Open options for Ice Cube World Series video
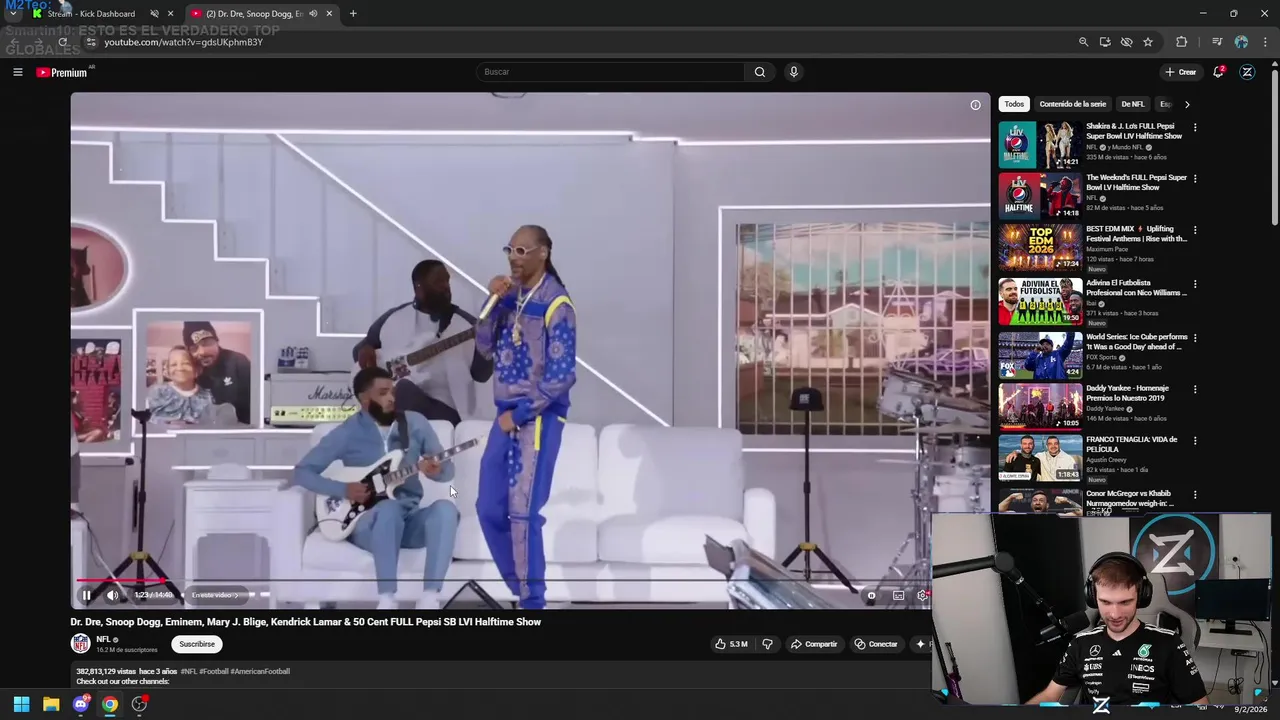Image resolution: width=1280 pixels, height=720 pixels. pos(1195,338)
